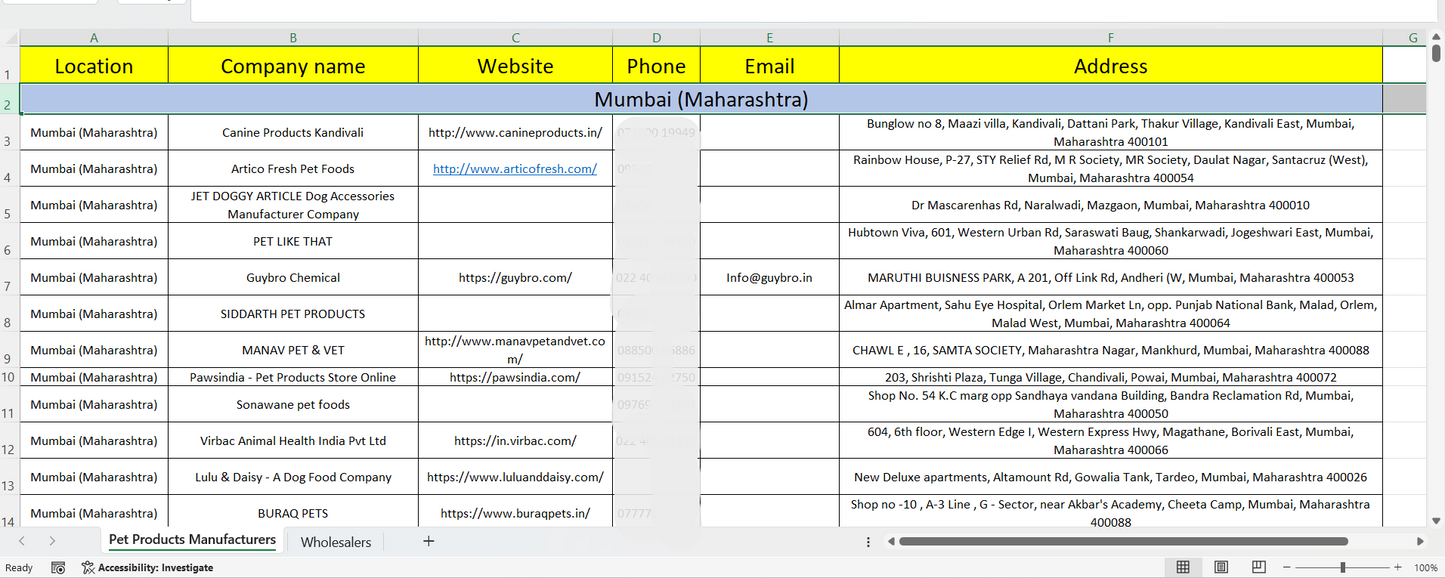Select the Lulu & Daisy company cell
1445x578 pixels.
click(293, 477)
